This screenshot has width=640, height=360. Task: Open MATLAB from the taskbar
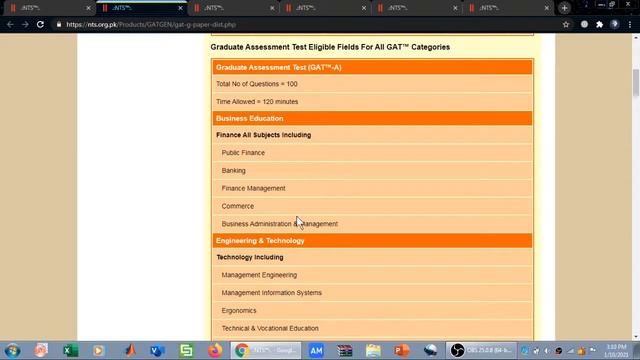130,351
